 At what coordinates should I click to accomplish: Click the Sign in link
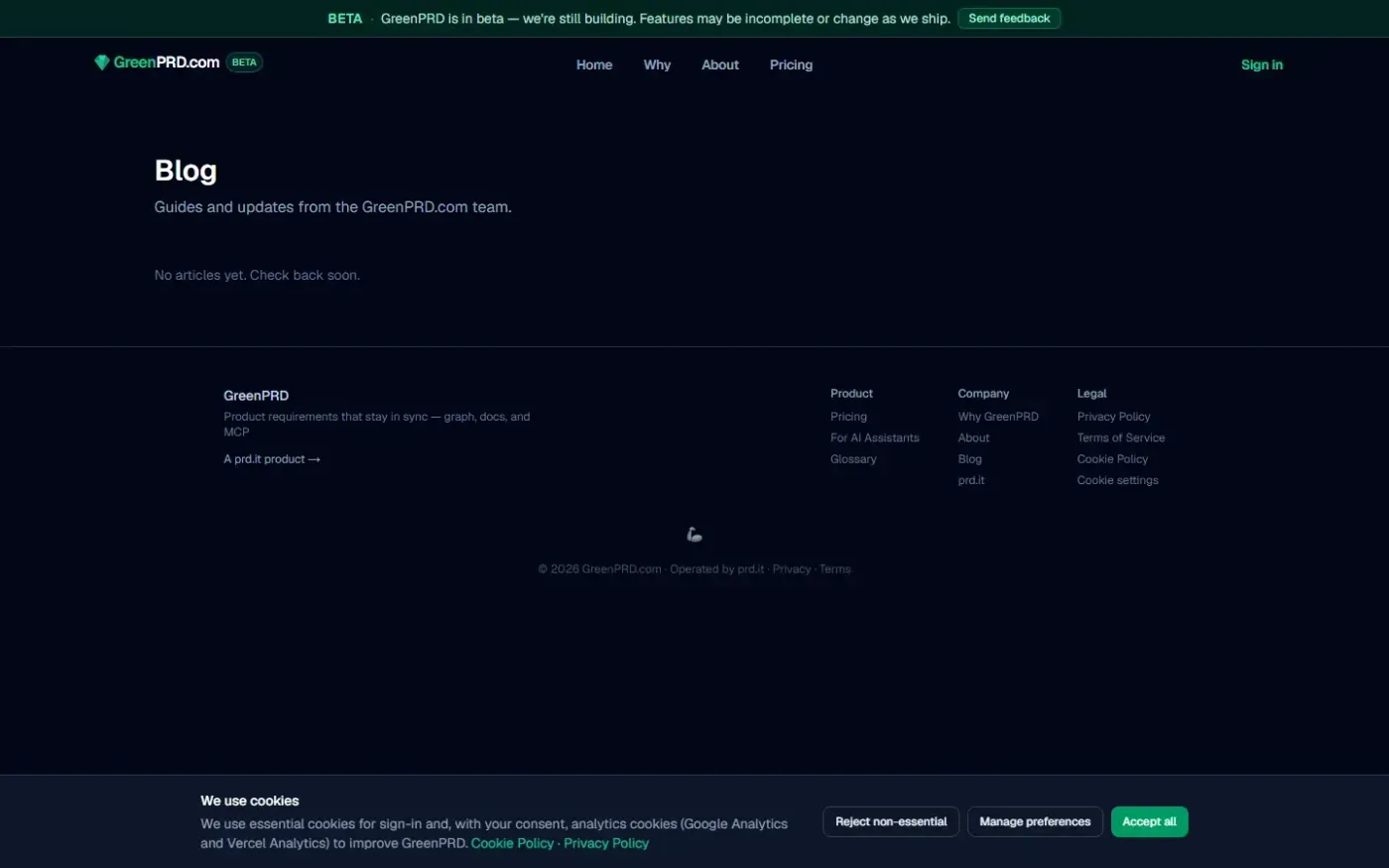pyautogui.click(x=1262, y=64)
